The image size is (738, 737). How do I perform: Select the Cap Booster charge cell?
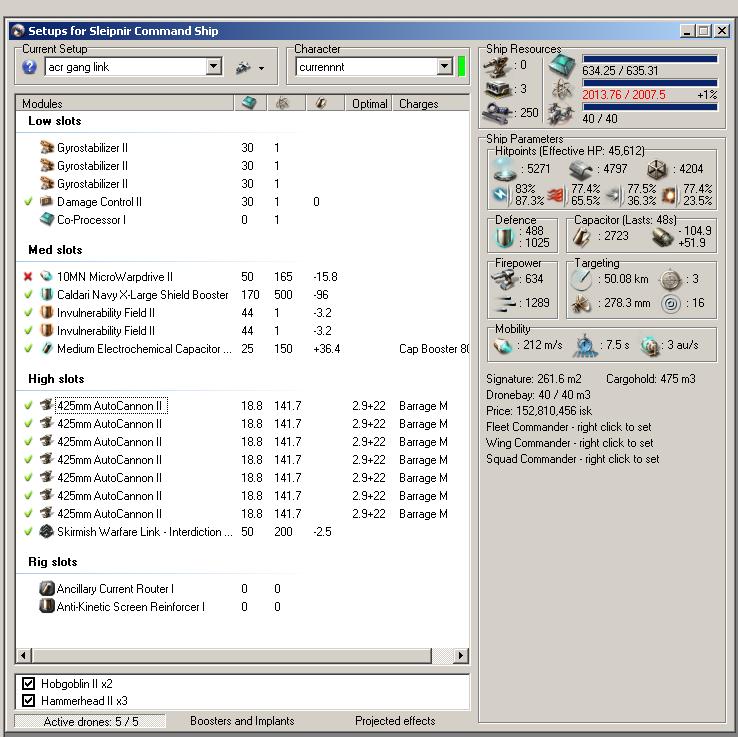click(433, 349)
